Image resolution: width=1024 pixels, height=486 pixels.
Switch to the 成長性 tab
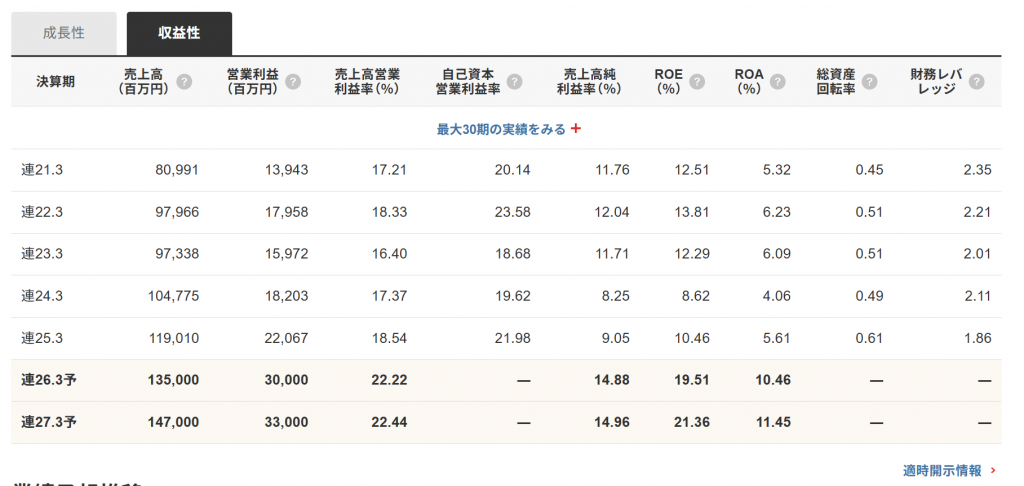[x=64, y=33]
